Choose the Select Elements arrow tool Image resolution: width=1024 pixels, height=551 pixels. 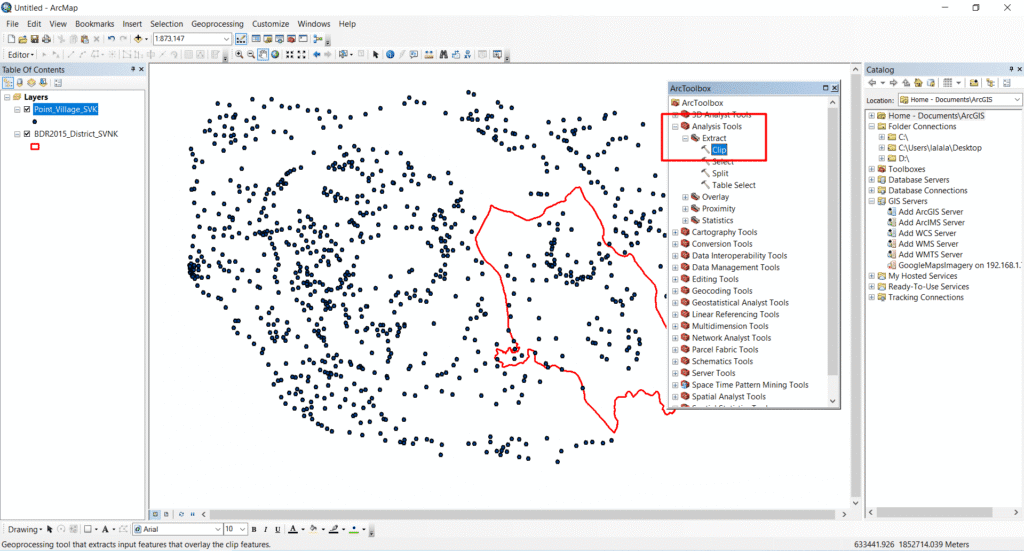376,55
